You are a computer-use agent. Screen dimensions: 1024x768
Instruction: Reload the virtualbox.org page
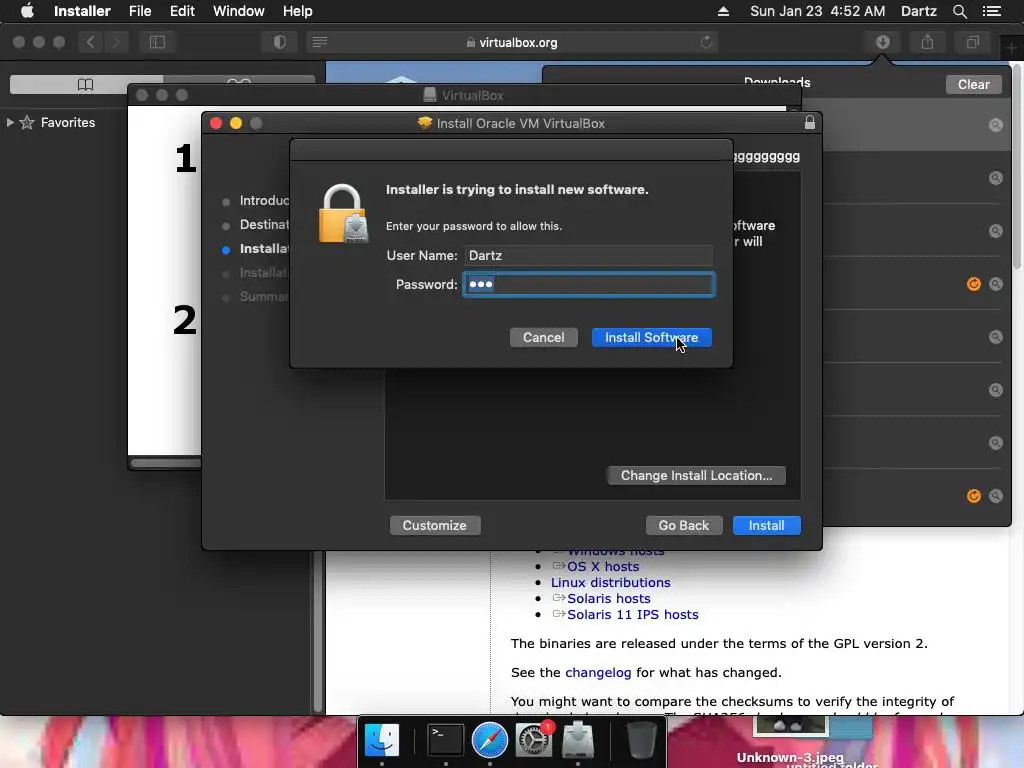pyautogui.click(x=706, y=42)
